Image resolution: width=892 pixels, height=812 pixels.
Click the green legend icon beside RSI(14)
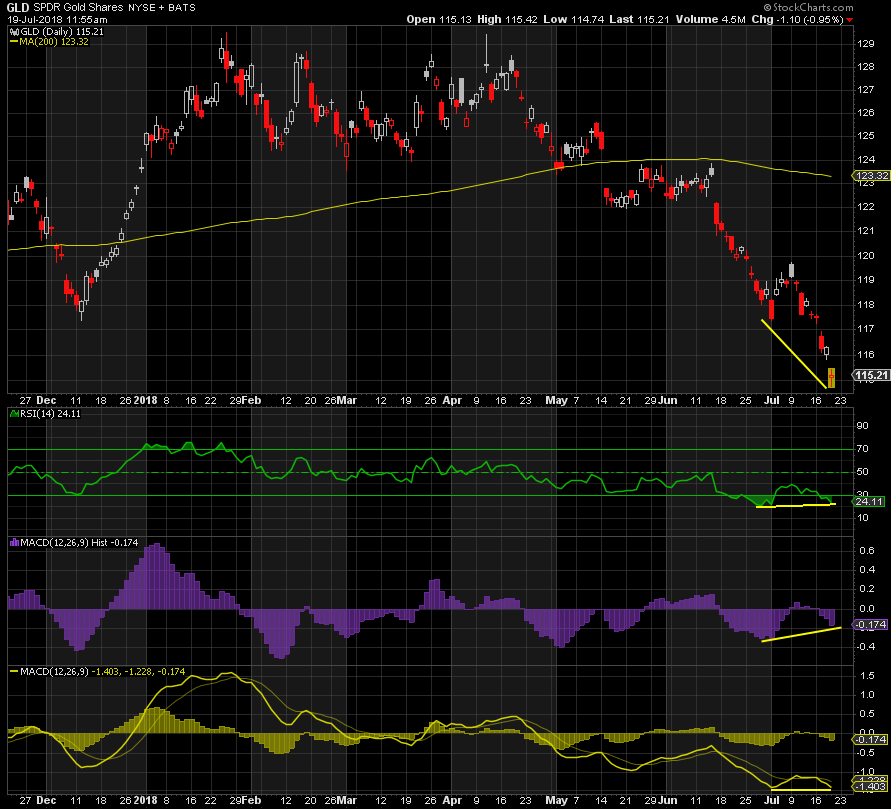click(x=14, y=414)
